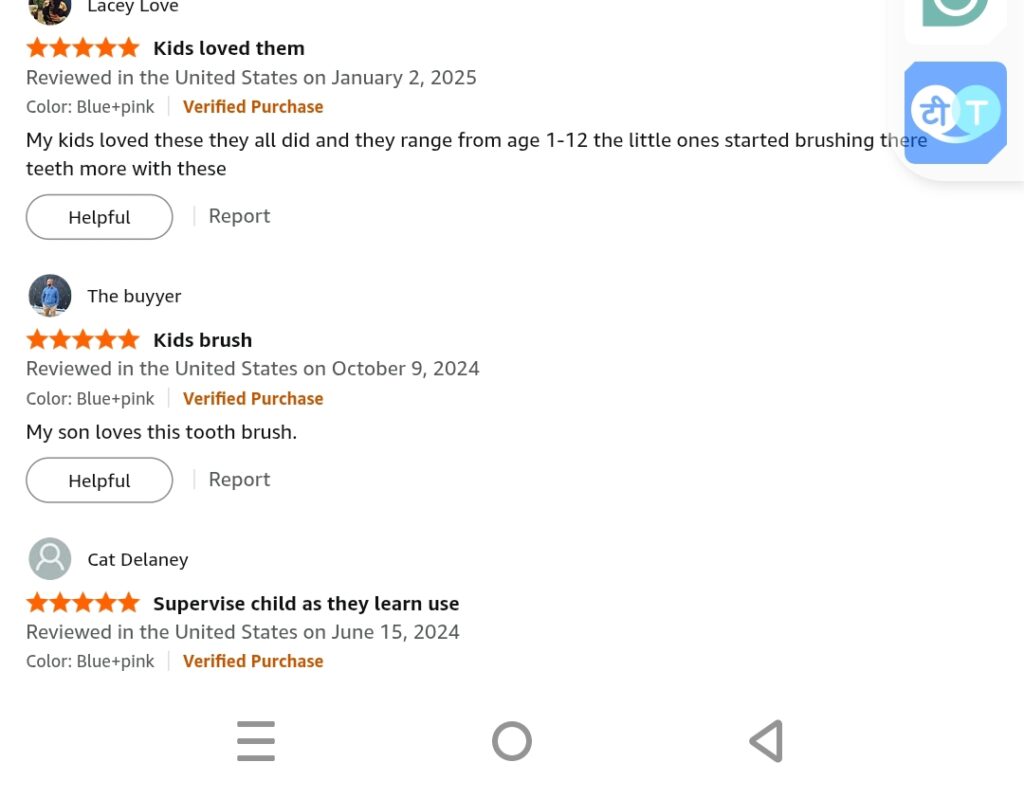Mark the Kids brush review as Helpful
Viewport: 1024px width, 798px height.
(99, 480)
